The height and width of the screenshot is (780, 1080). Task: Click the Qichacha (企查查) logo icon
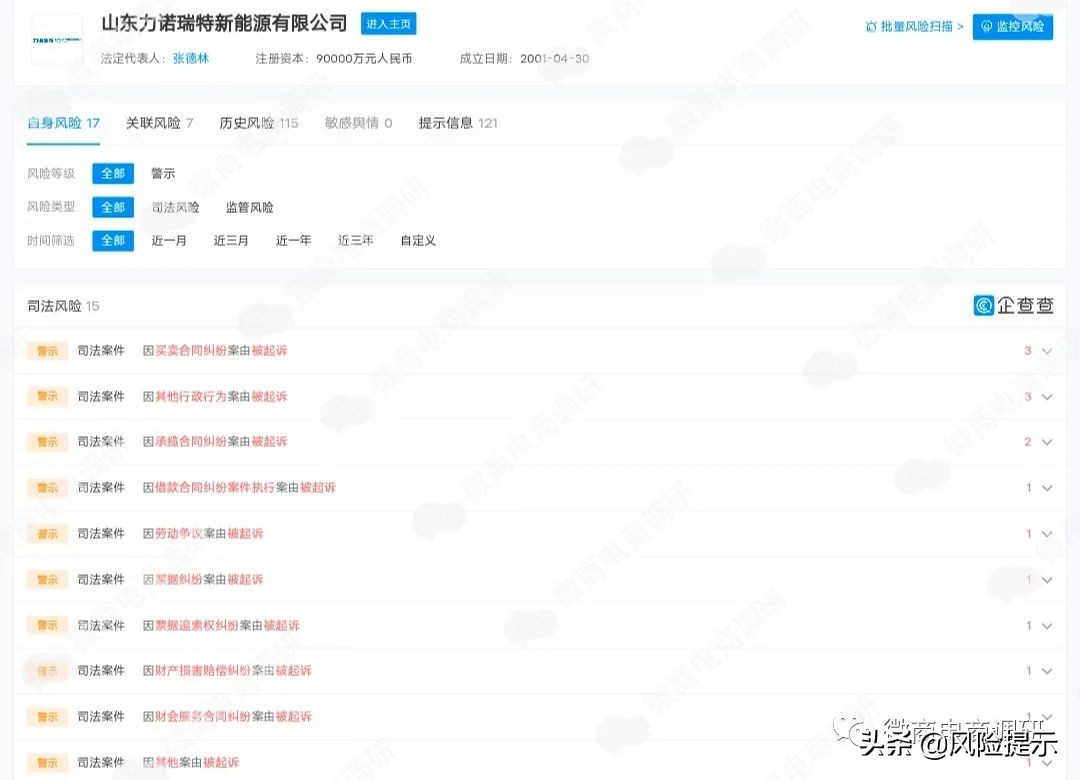[985, 305]
